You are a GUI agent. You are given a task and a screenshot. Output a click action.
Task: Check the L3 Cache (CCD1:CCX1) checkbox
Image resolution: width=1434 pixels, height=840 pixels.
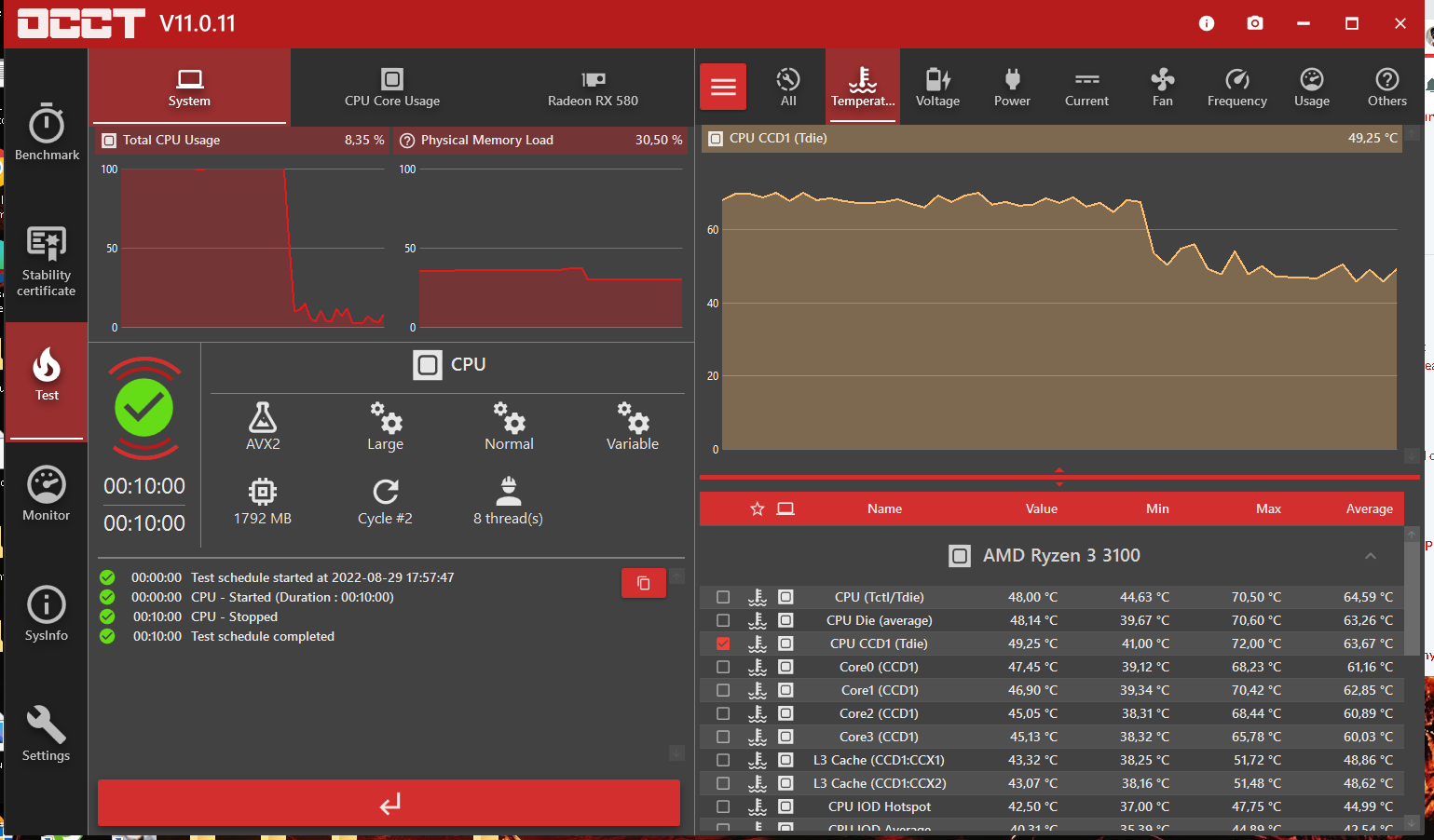(x=723, y=760)
